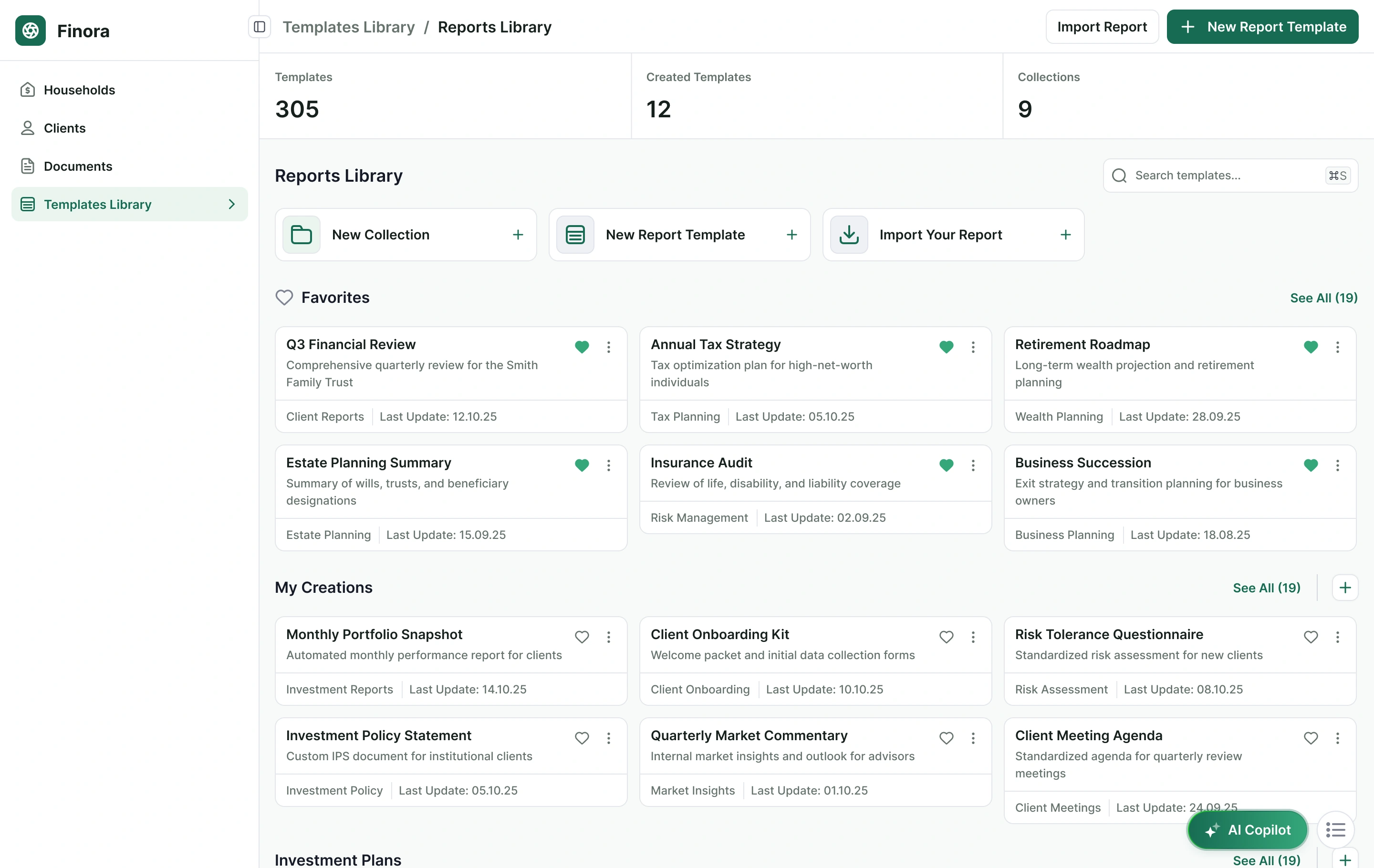Screen dimensions: 1374x868
Task: Open the Q3 Financial Review template title
Action: click(350, 344)
